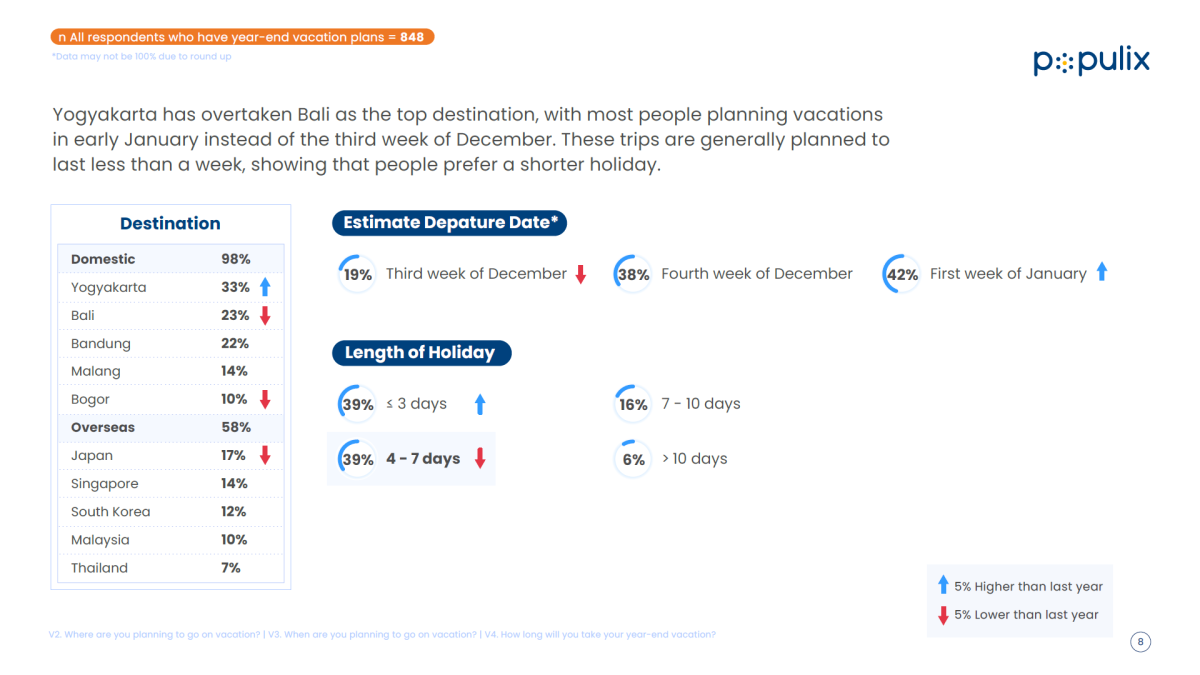This screenshot has height=675, width=1200.
Task: Click the red down arrow beside Bogor
Action: tap(265, 400)
